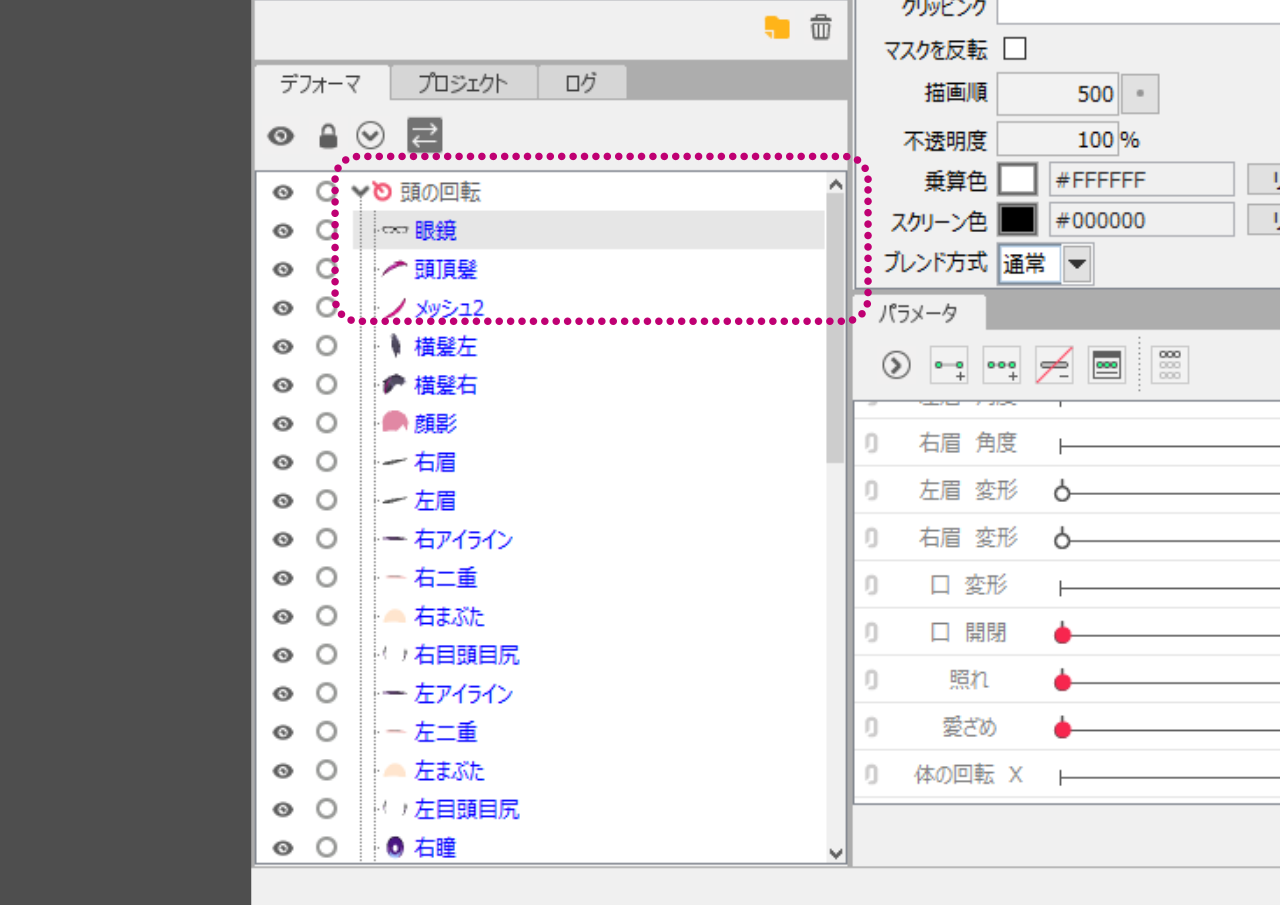Image resolution: width=1280 pixels, height=905 pixels.
Task: Toggle the lock circle for 右アイライン
Action: 326,539
